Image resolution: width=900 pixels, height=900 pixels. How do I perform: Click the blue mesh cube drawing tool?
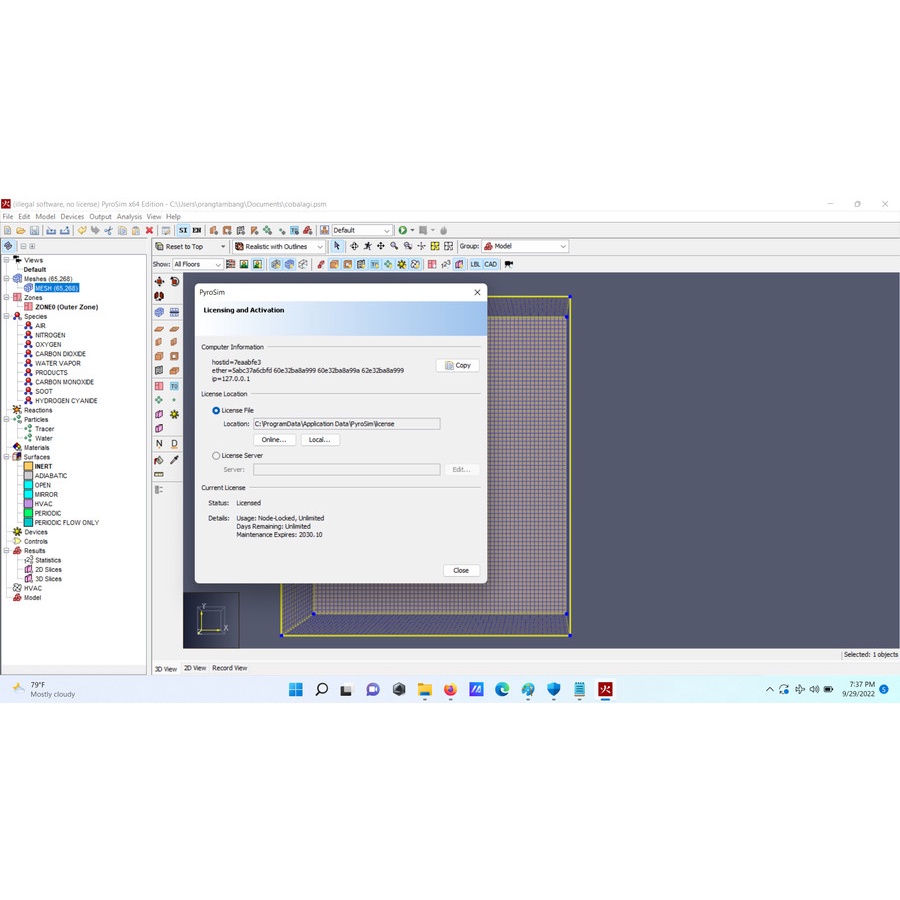click(159, 312)
